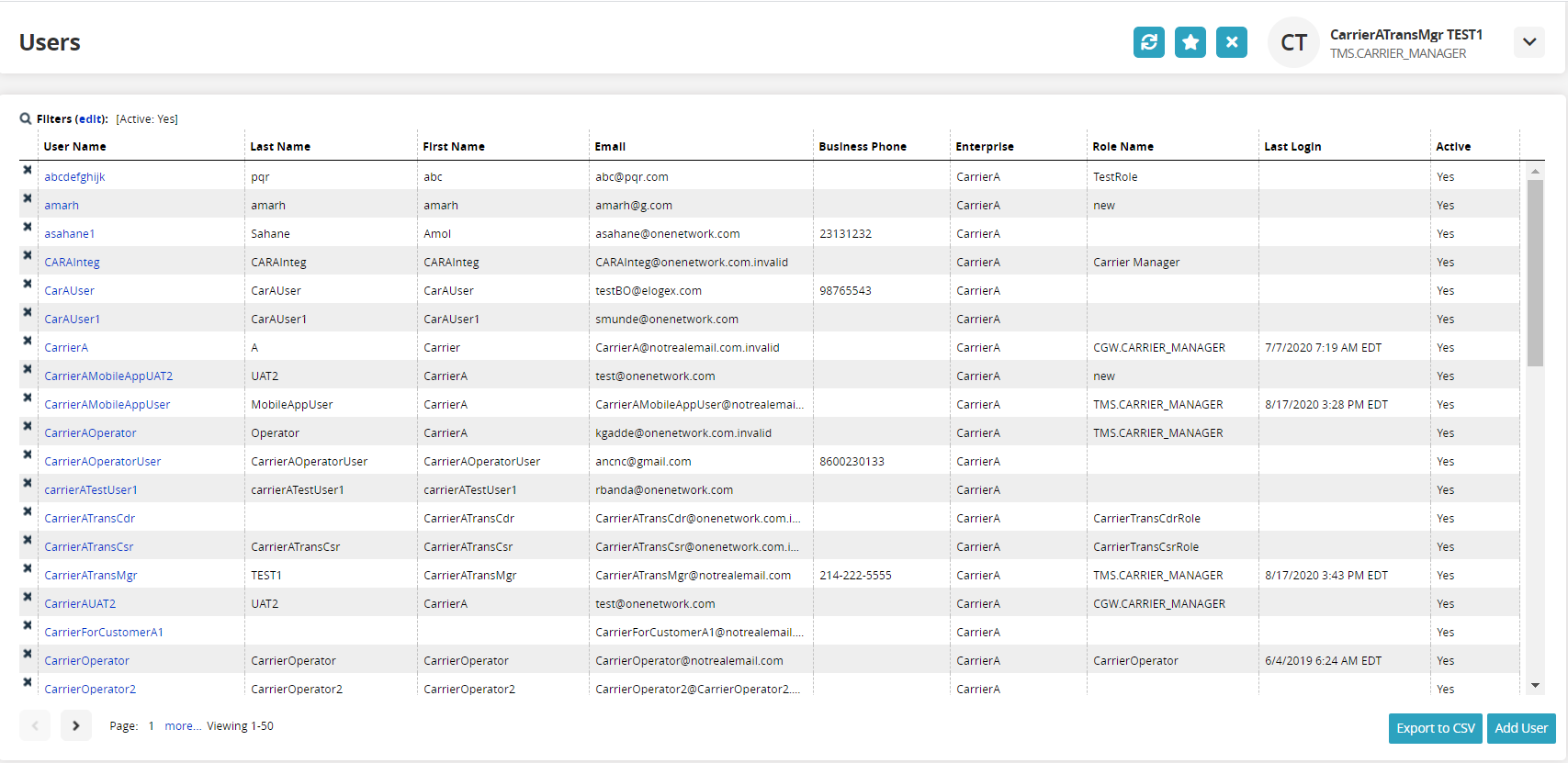Close the Users tab with X icon

(1231, 42)
